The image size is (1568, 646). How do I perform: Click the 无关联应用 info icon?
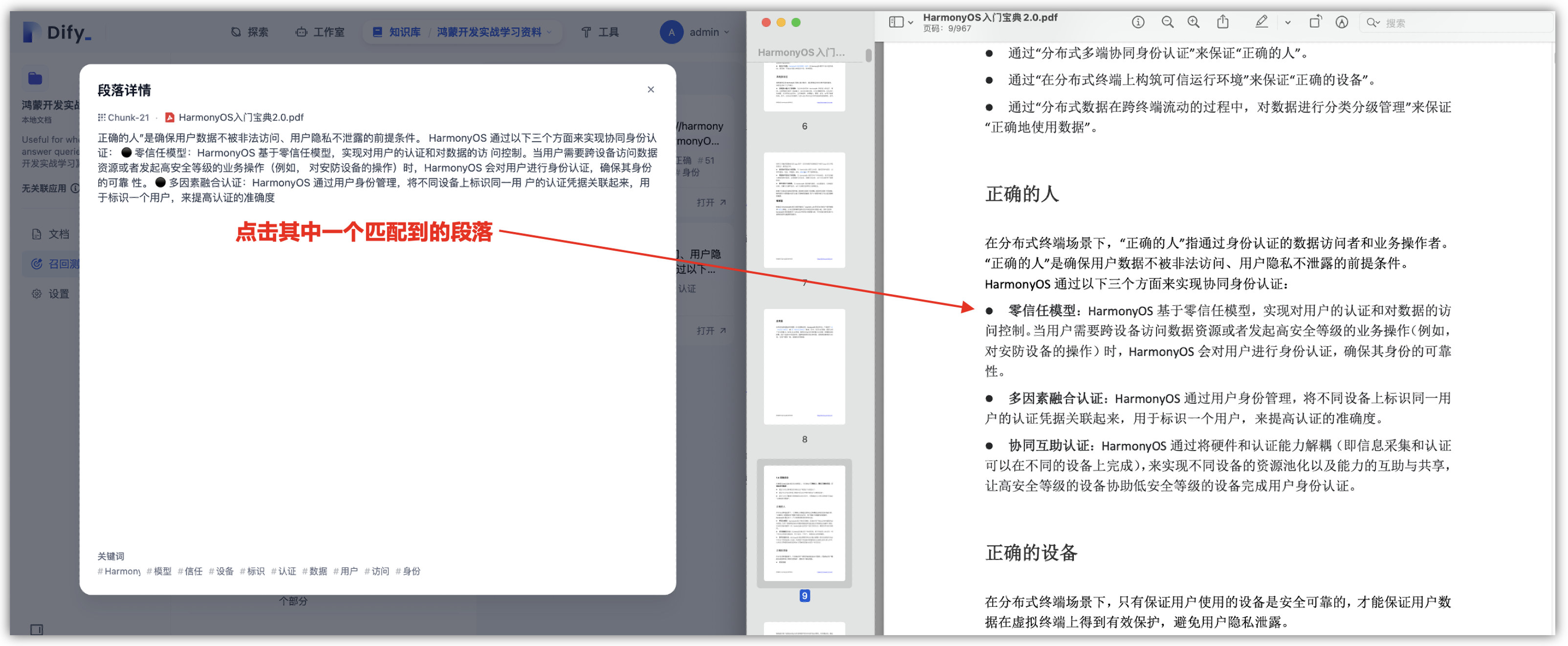tap(75, 189)
